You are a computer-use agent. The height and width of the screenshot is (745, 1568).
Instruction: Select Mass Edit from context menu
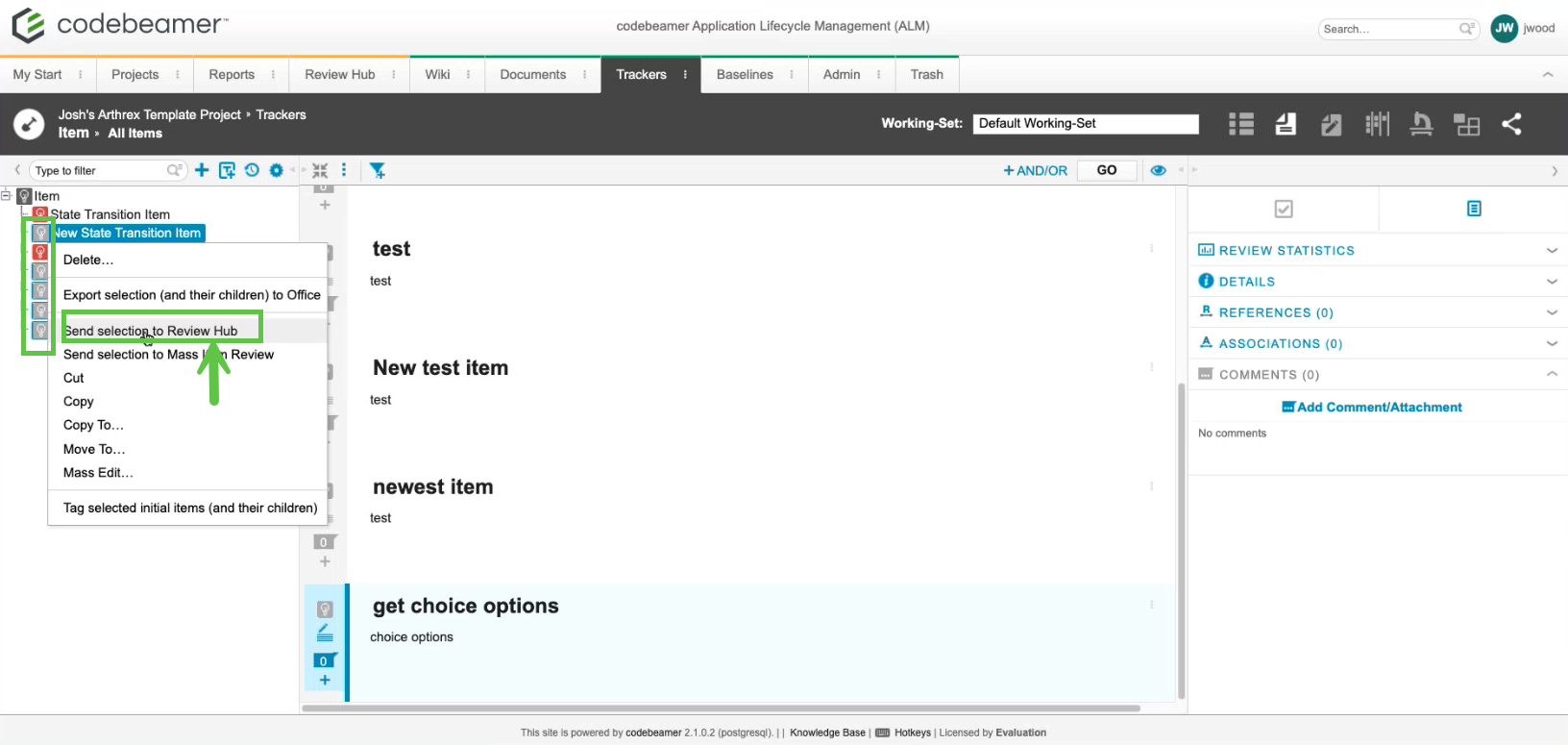tap(98, 473)
